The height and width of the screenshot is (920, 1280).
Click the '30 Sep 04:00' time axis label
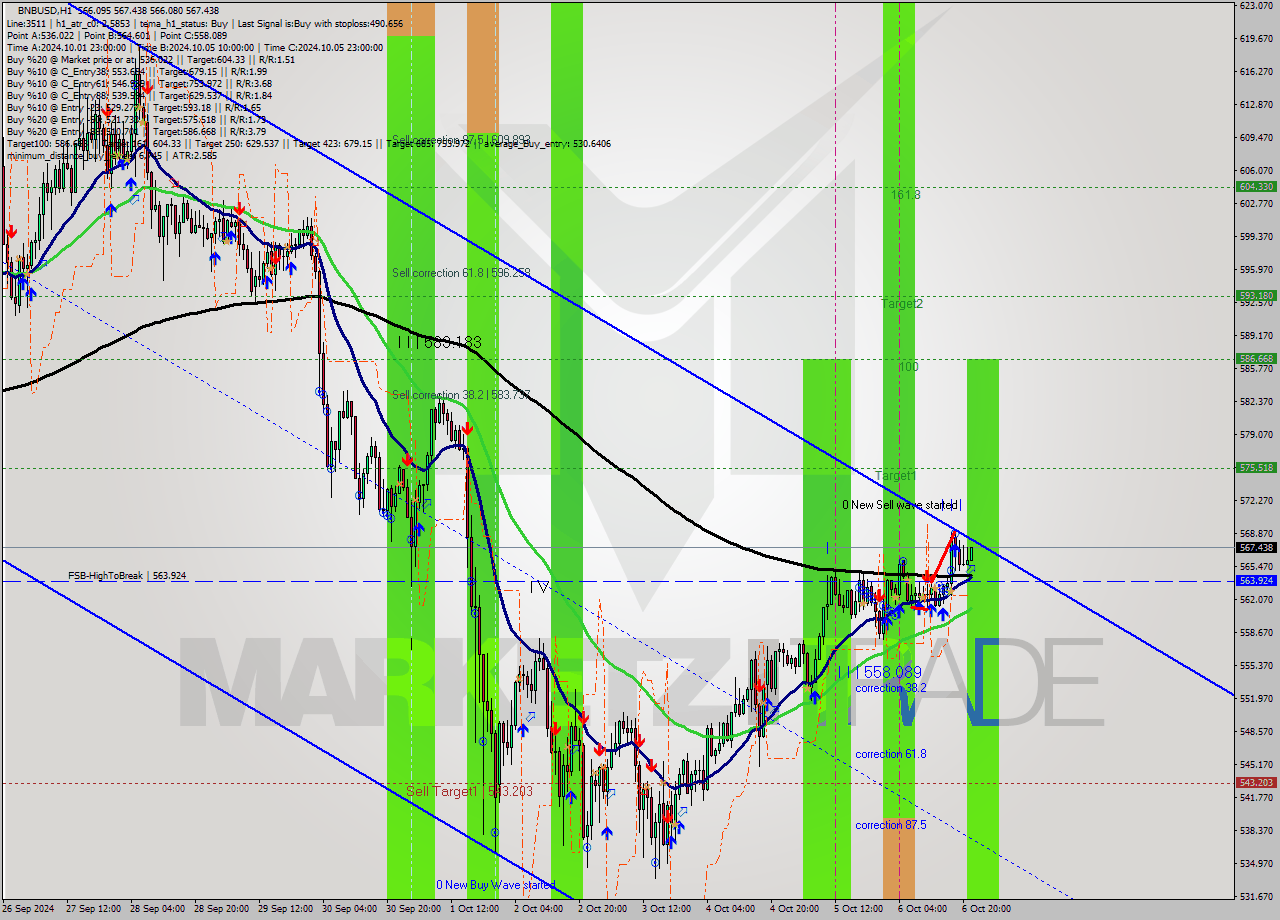click(x=349, y=909)
